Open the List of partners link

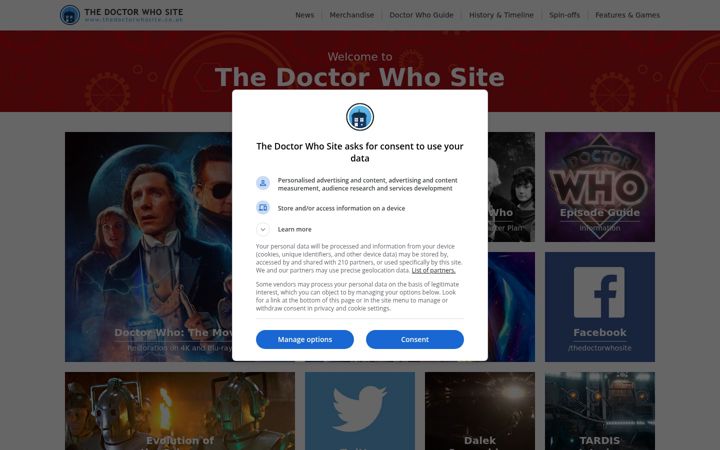[x=433, y=270]
